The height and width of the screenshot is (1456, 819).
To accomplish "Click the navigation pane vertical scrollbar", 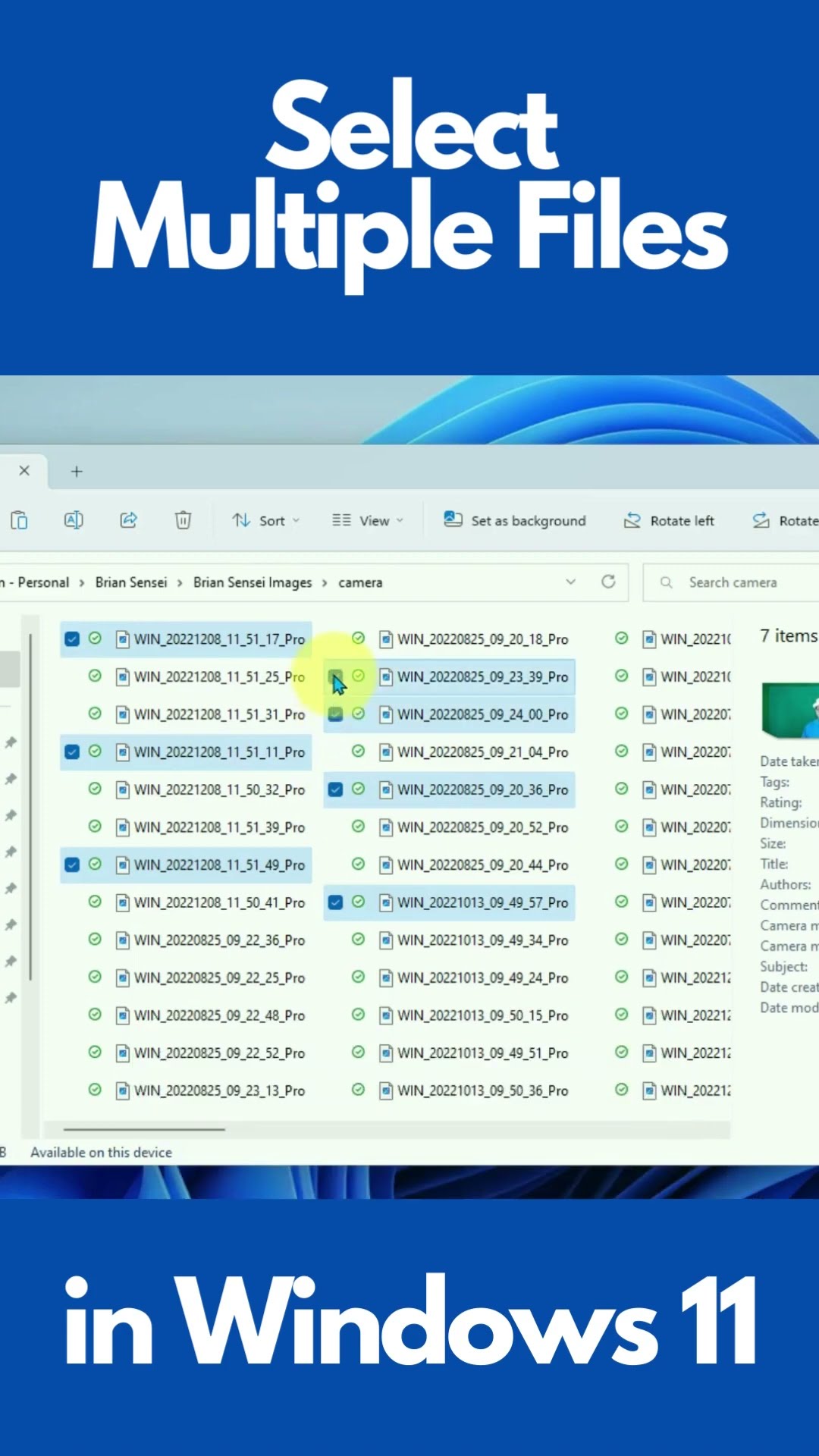I will 30,807.
